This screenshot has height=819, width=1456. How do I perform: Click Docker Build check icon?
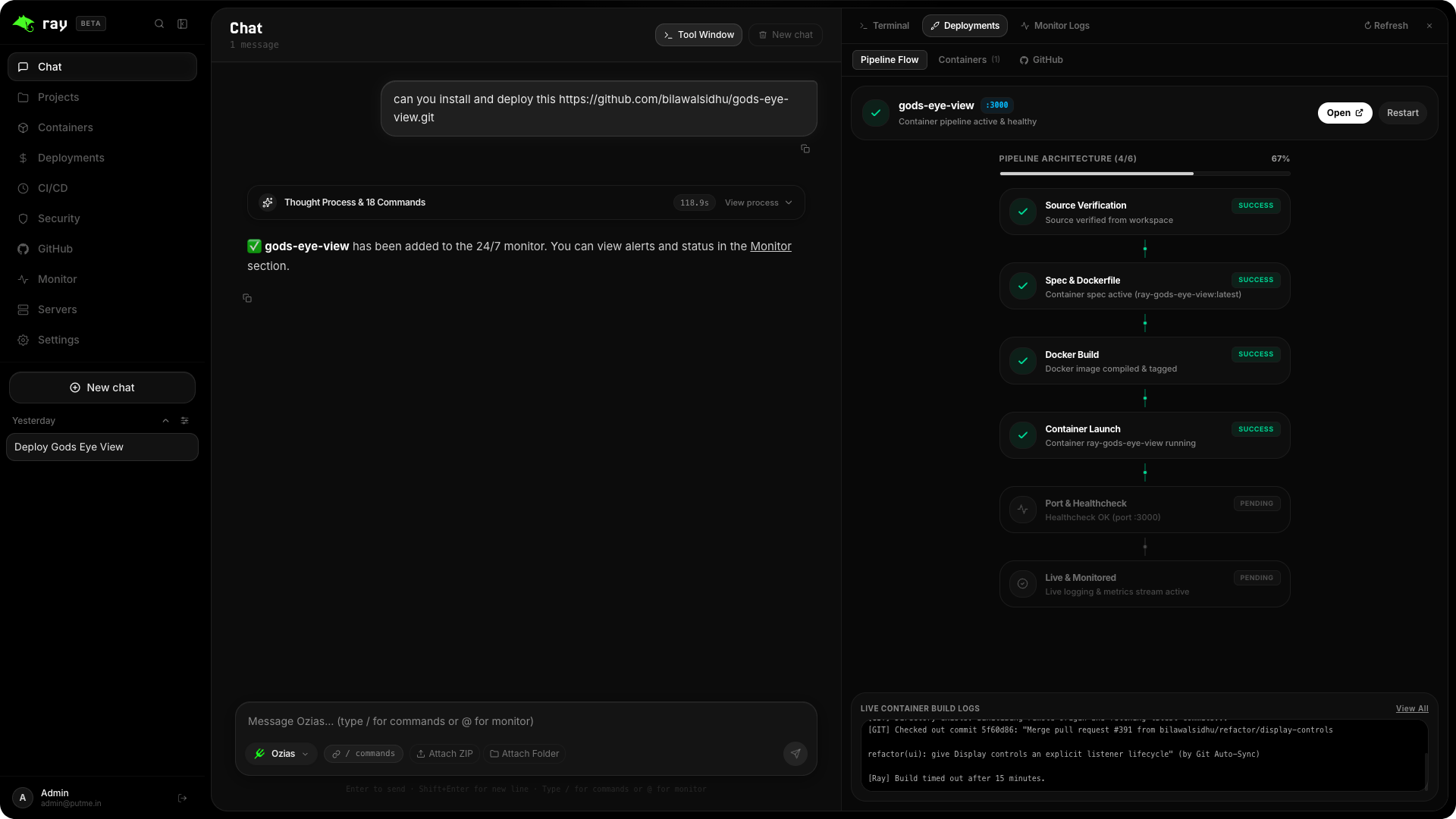tap(1023, 361)
